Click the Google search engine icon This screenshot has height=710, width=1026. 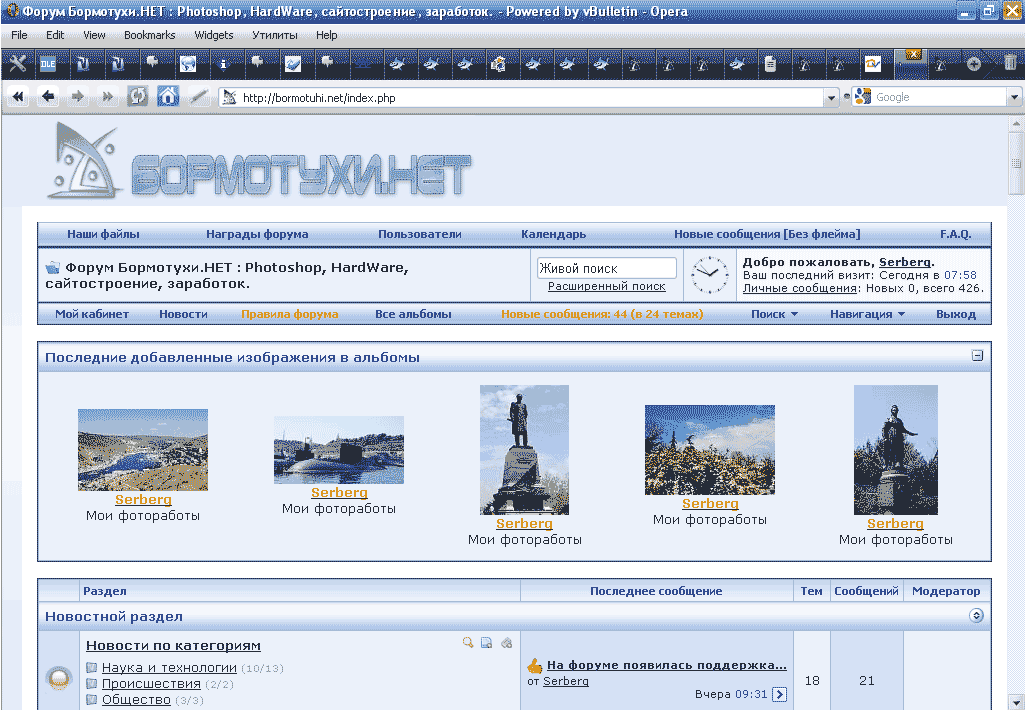[x=863, y=97]
